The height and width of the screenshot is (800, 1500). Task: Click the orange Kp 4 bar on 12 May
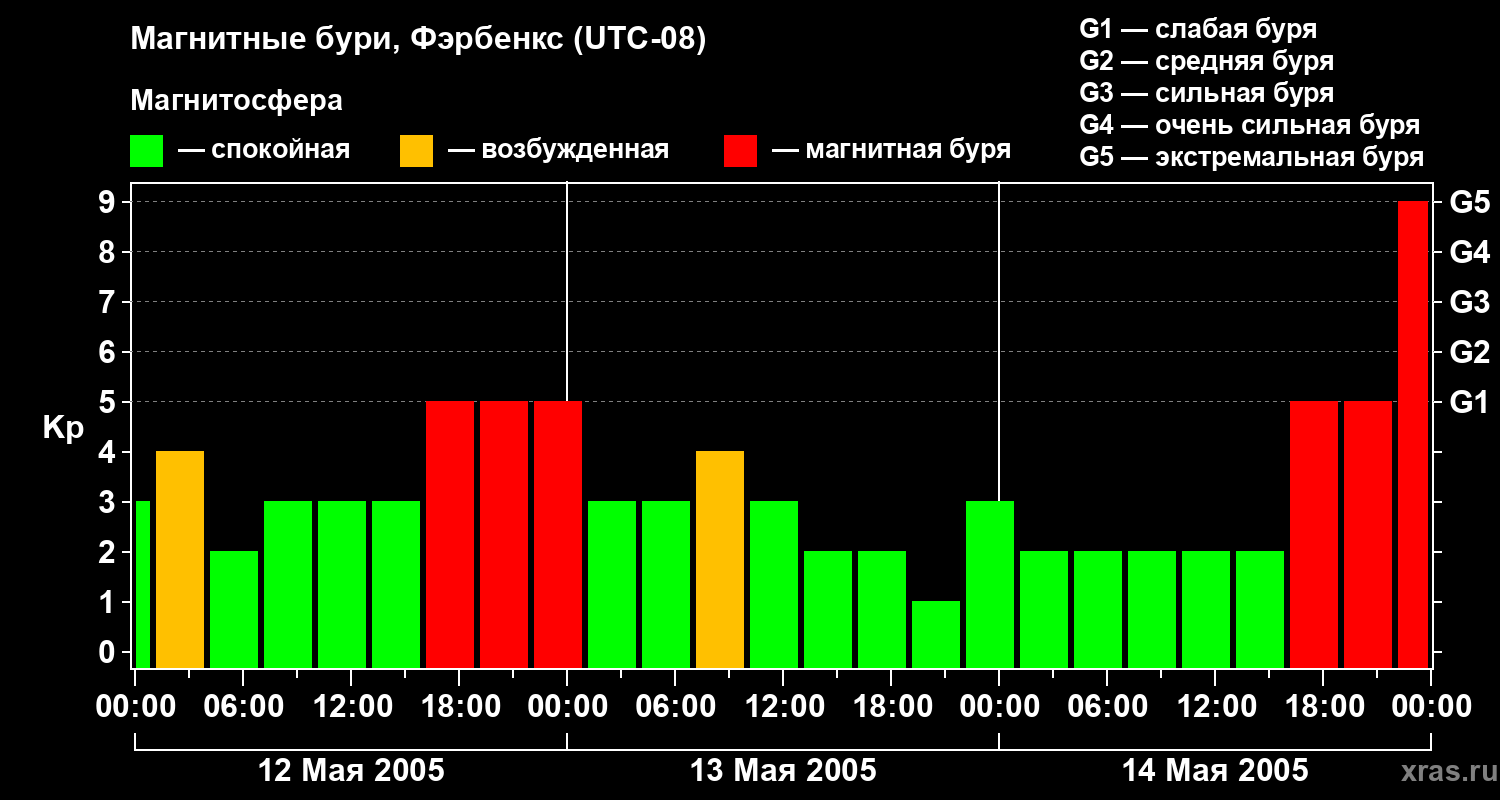[x=180, y=560]
